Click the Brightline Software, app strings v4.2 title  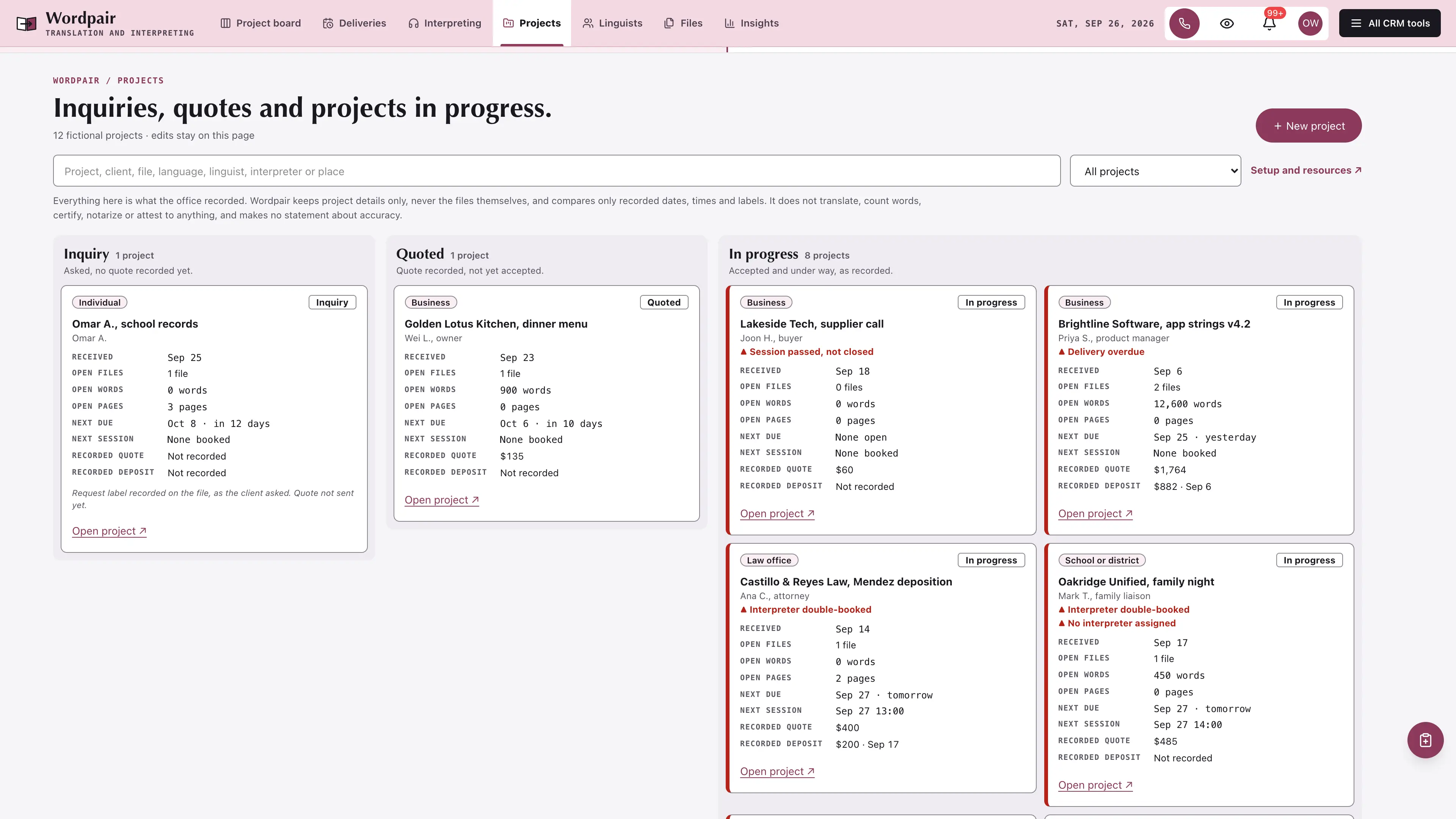[1153, 324]
